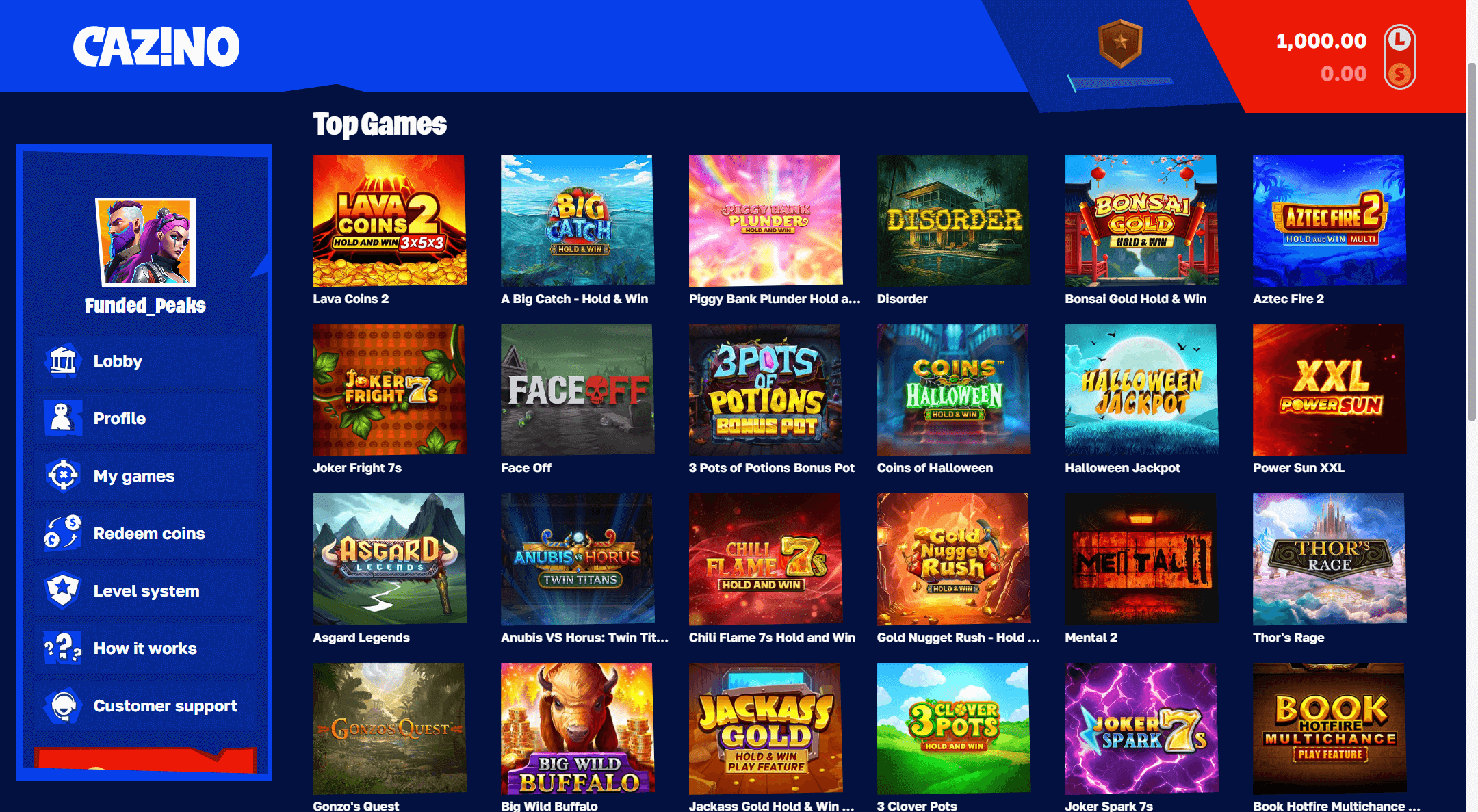The image size is (1478, 812).
Task: Launch the Disorder game tile
Action: pos(953,220)
